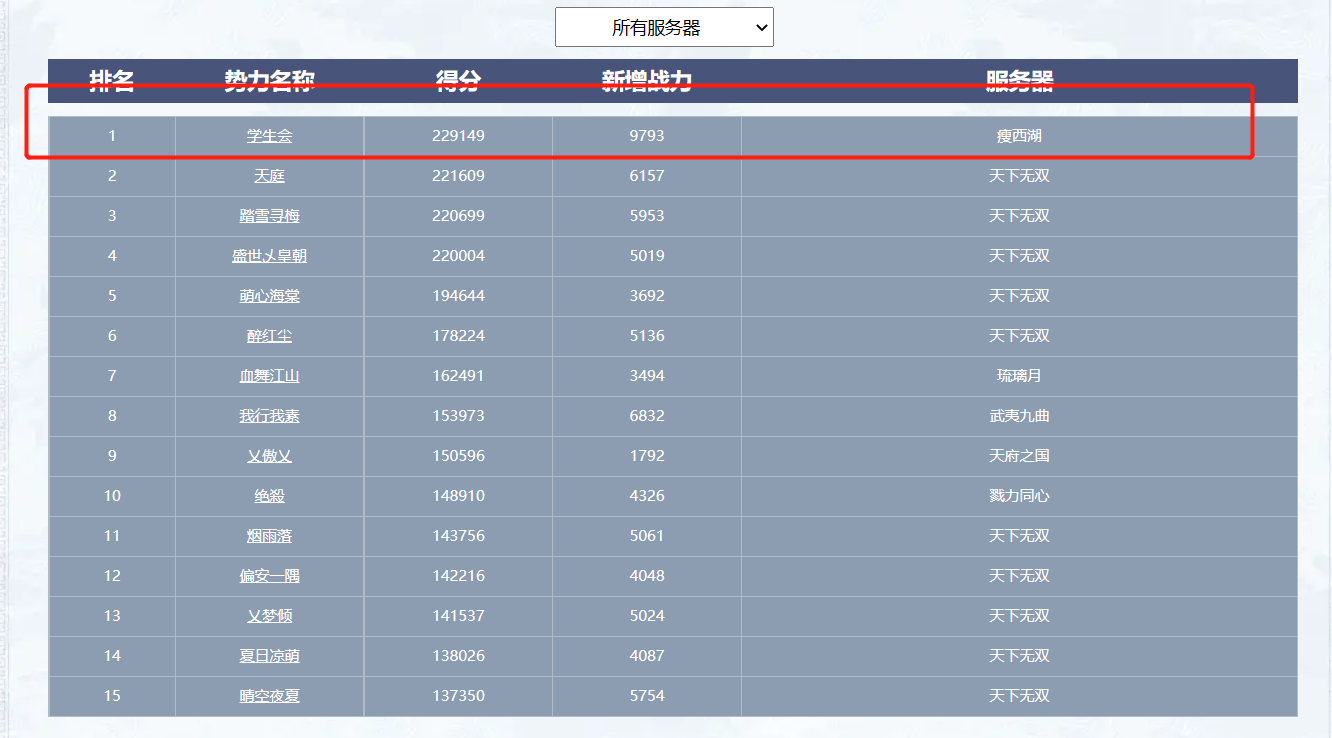
Task: Visit the 萌心海棠 faction page
Action: pyautogui.click(x=269, y=296)
